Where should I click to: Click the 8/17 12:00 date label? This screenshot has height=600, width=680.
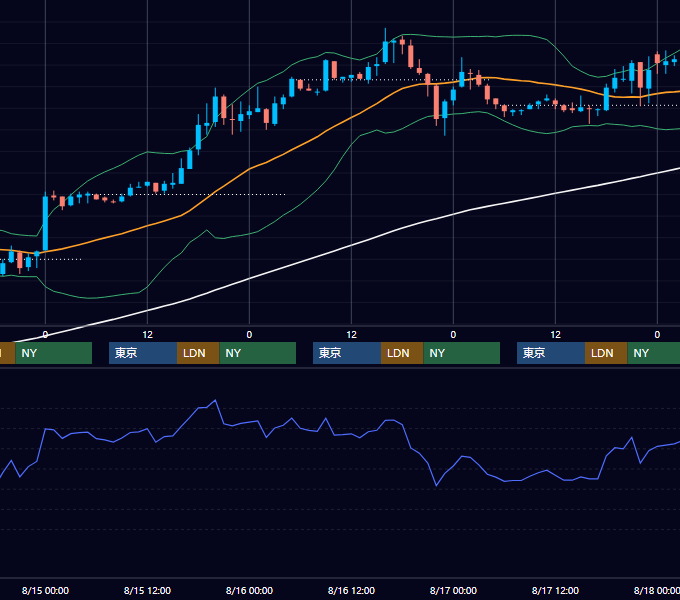click(x=555, y=590)
